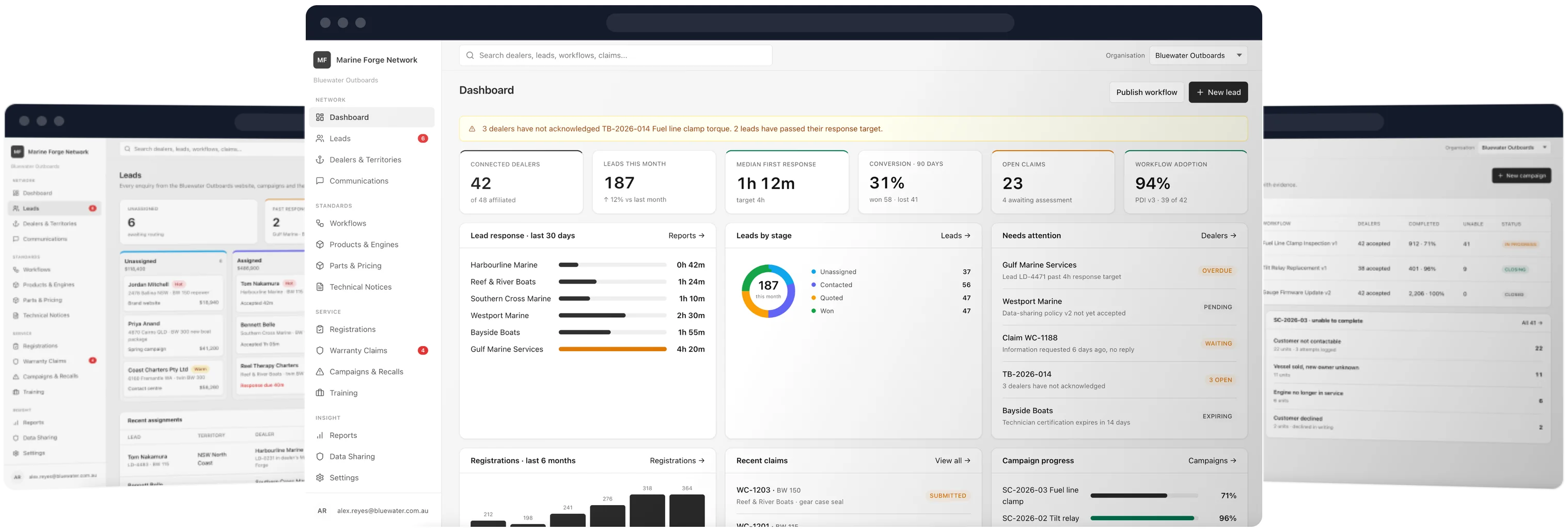Viewport: 1568px width, 532px height.
Task: Click the Leads people icon in front sidebar
Action: [x=320, y=139]
